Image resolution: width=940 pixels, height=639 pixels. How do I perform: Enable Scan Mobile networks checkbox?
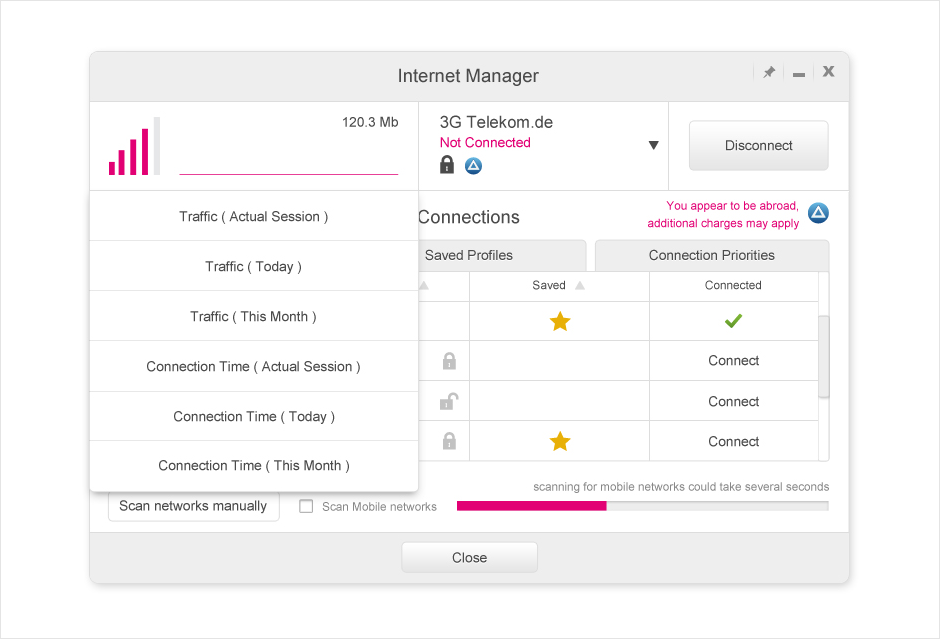coord(307,506)
